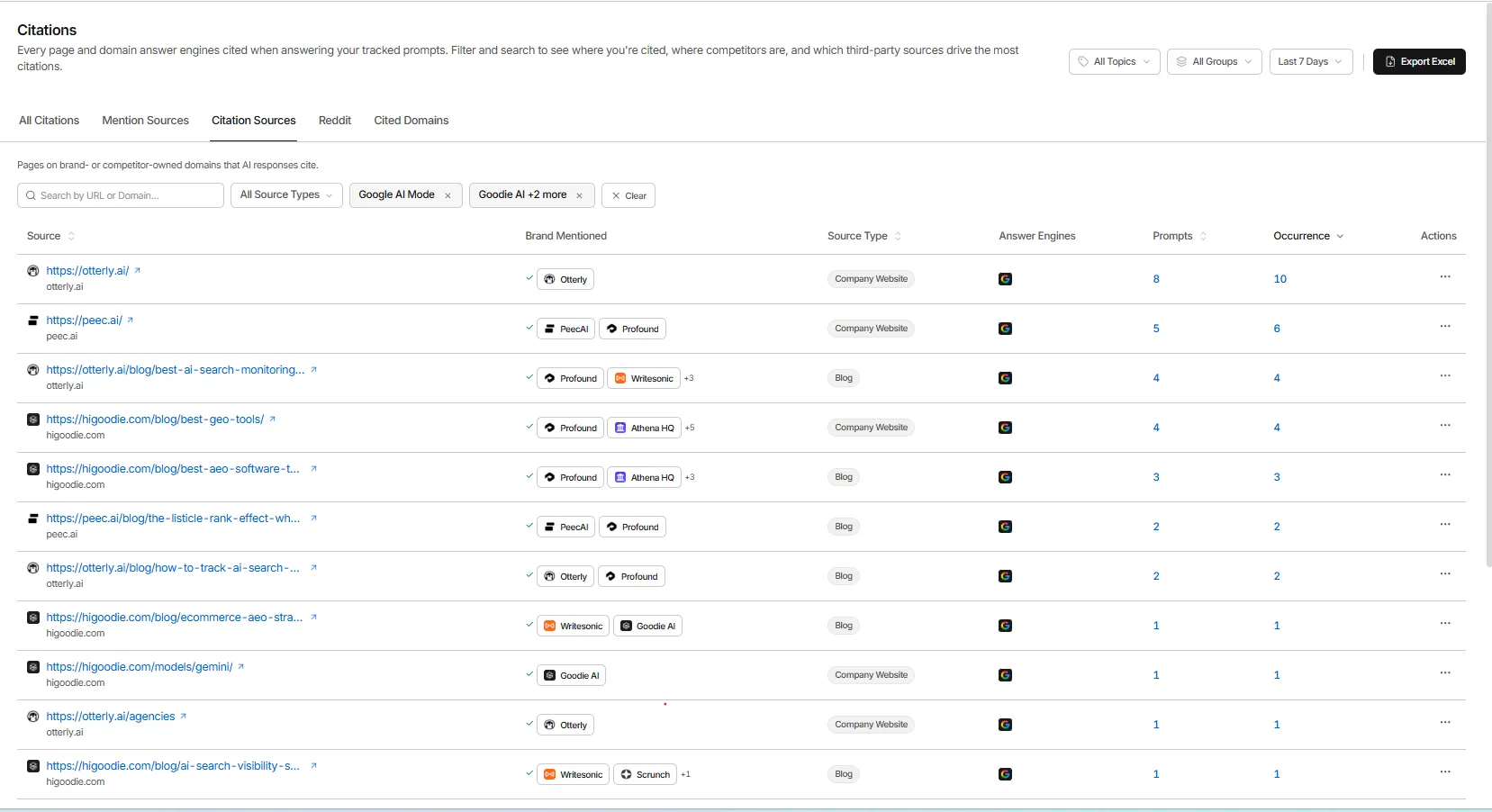This screenshot has width=1492, height=812.
Task: Click actions ellipsis for higoodie ecommerce-aeo row
Action: [1445, 624]
